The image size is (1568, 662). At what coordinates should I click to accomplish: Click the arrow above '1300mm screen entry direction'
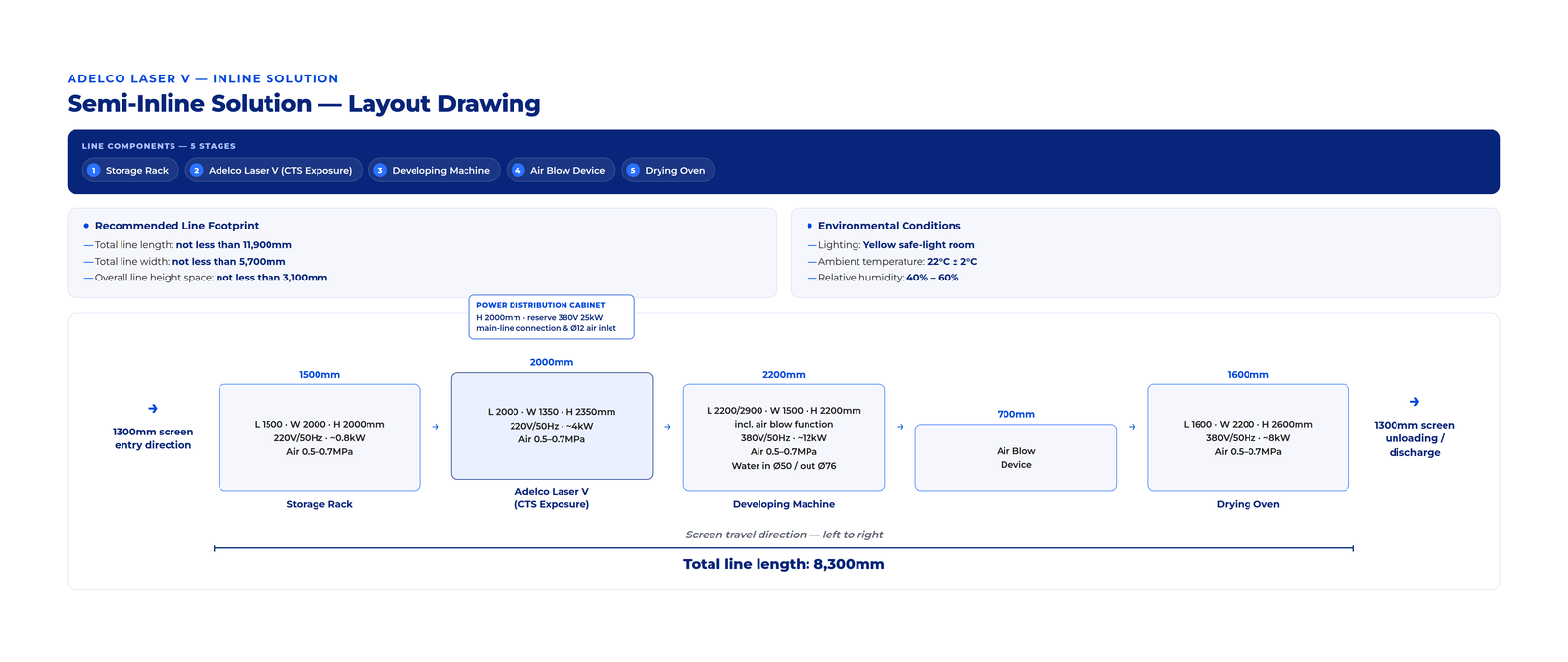point(153,409)
